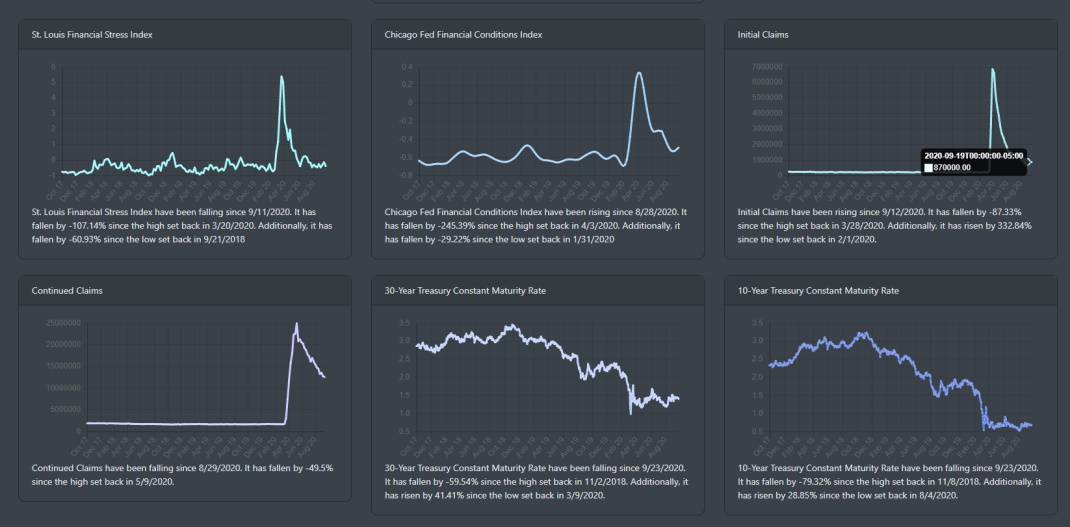Click the Initial Claims tooltip color swatch
Viewport: 1070px width, 527px height.
(x=928, y=167)
